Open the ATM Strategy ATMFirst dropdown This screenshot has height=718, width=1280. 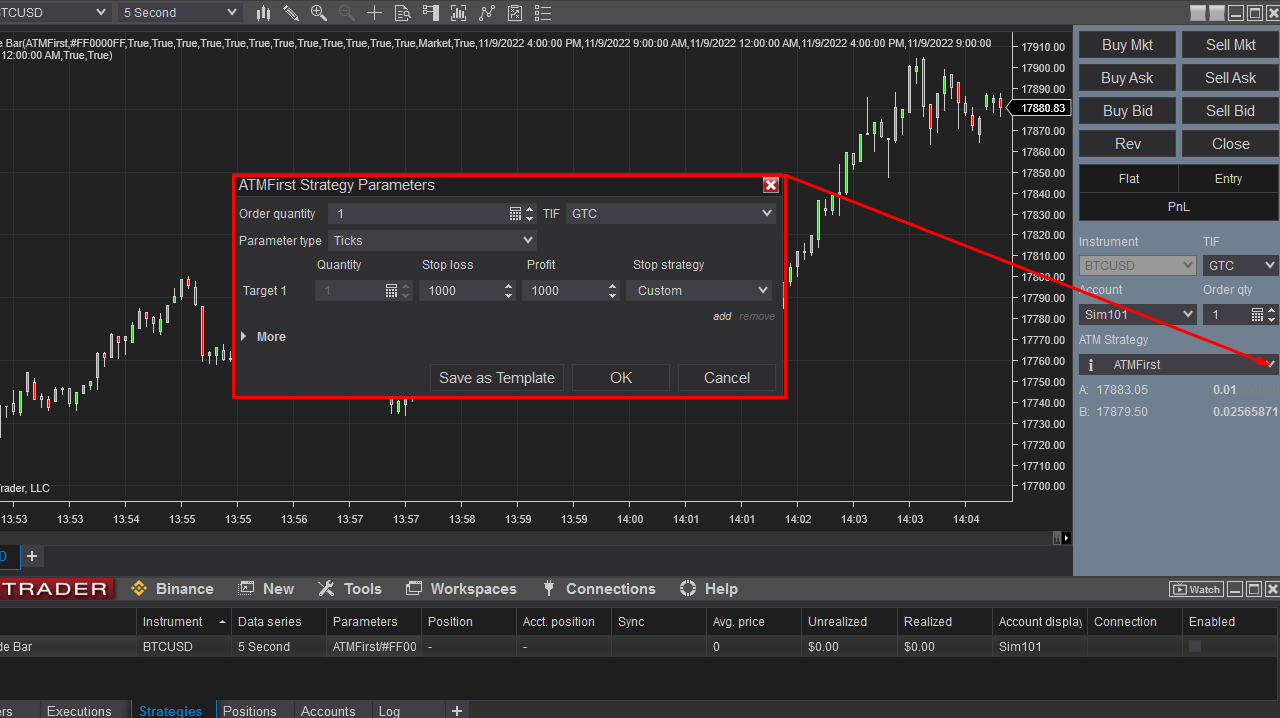pyautogui.click(x=1178, y=365)
